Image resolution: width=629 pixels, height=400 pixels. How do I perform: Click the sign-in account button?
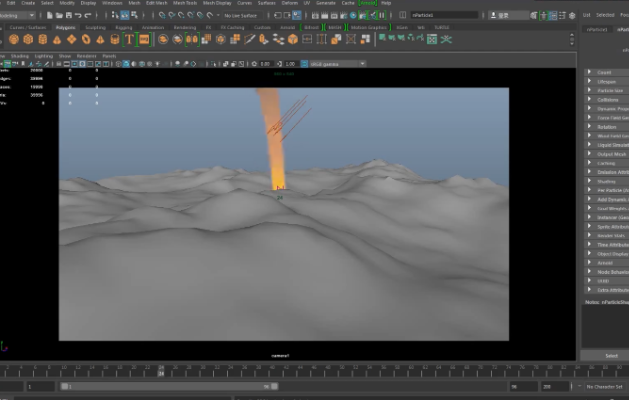point(509,15)
